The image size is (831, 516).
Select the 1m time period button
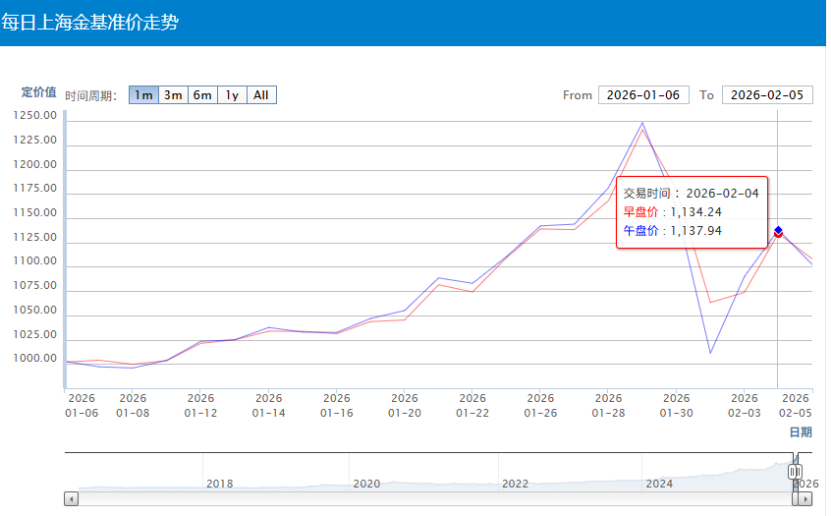click(x=143, y=95)
